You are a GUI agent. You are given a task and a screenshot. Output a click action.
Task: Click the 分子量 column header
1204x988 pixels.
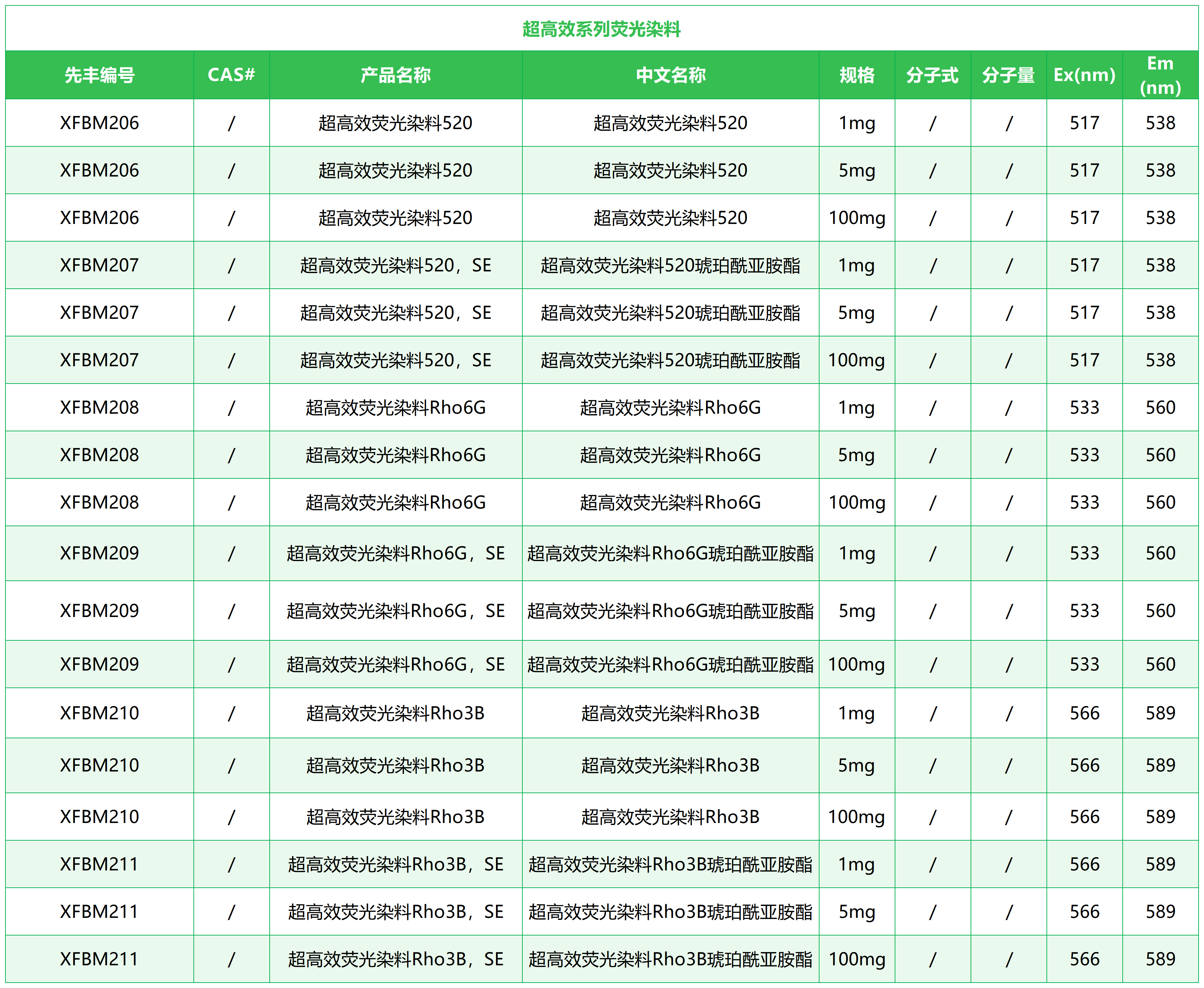(1008, 75)
